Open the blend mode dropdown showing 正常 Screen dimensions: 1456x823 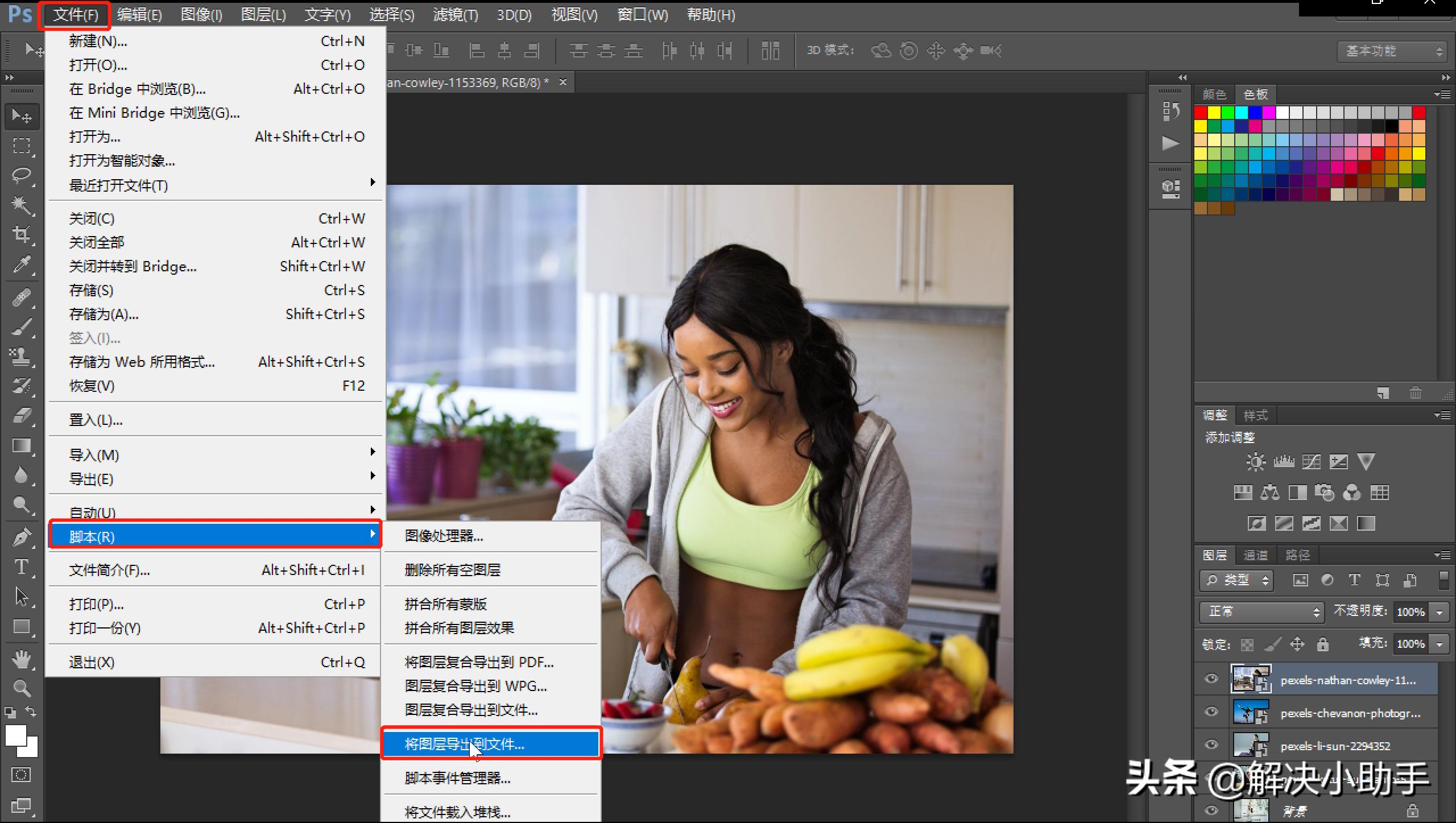click(x=1261, y=611)
